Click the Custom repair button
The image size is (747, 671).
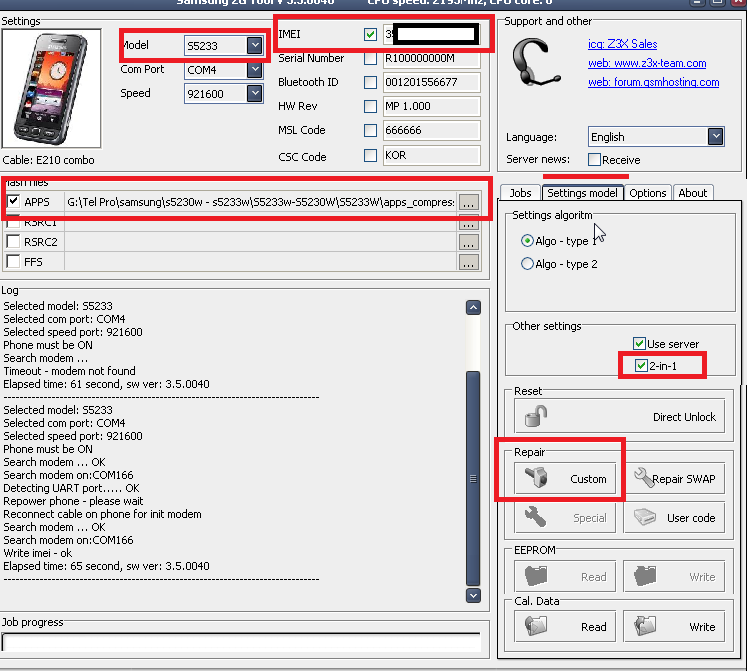coord(565,478)
